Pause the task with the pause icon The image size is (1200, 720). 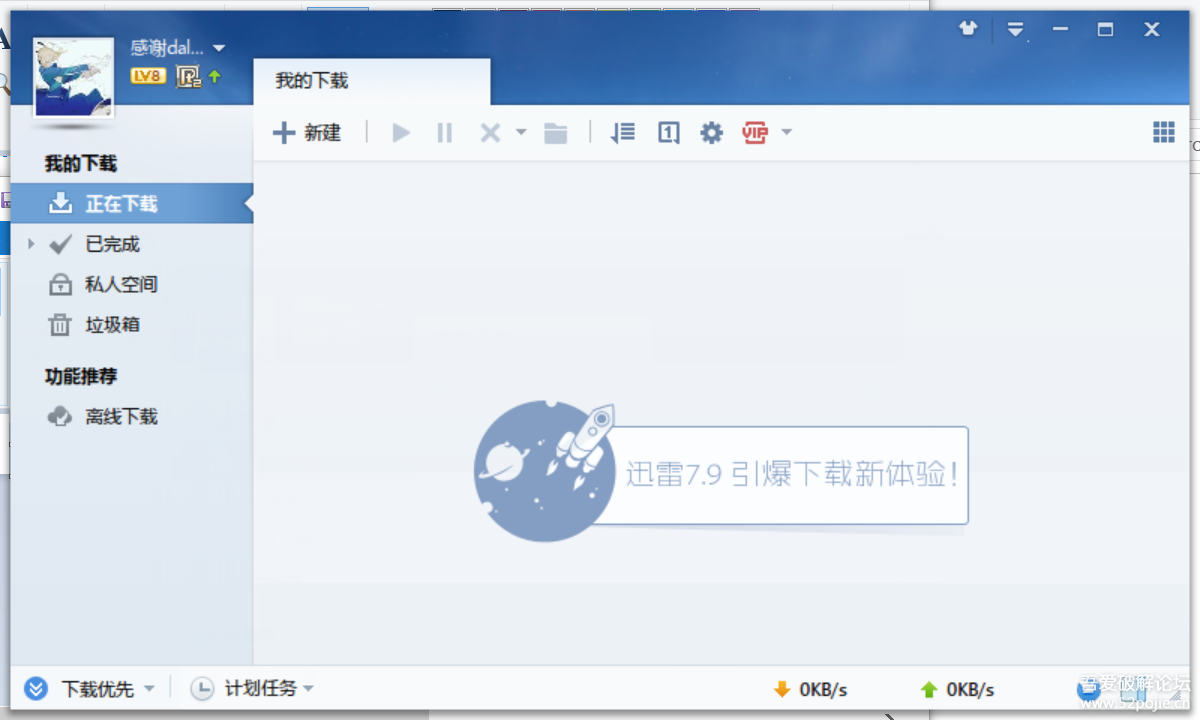pos(445,132)
